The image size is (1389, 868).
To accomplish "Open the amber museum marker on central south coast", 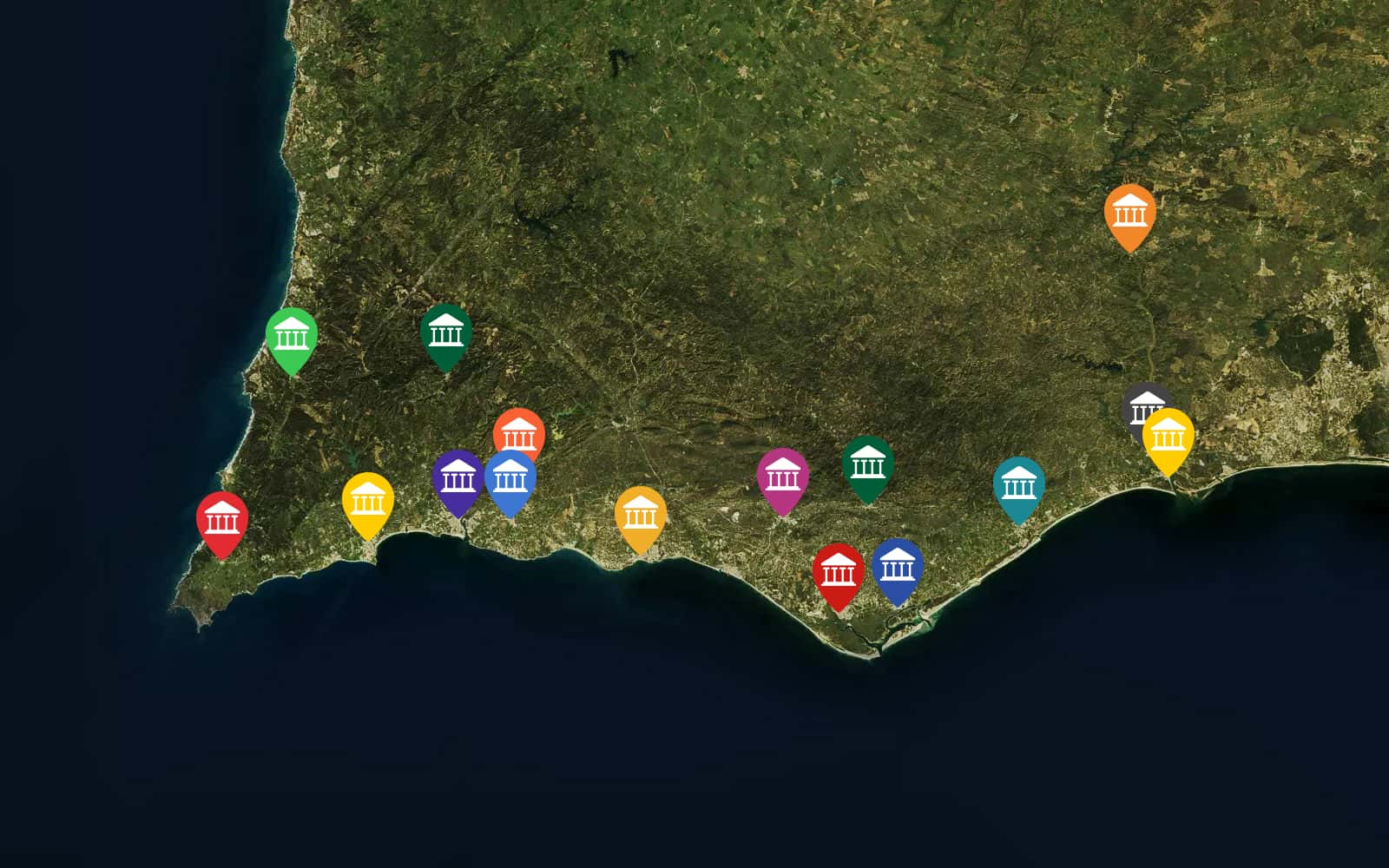I will [640, 515].
